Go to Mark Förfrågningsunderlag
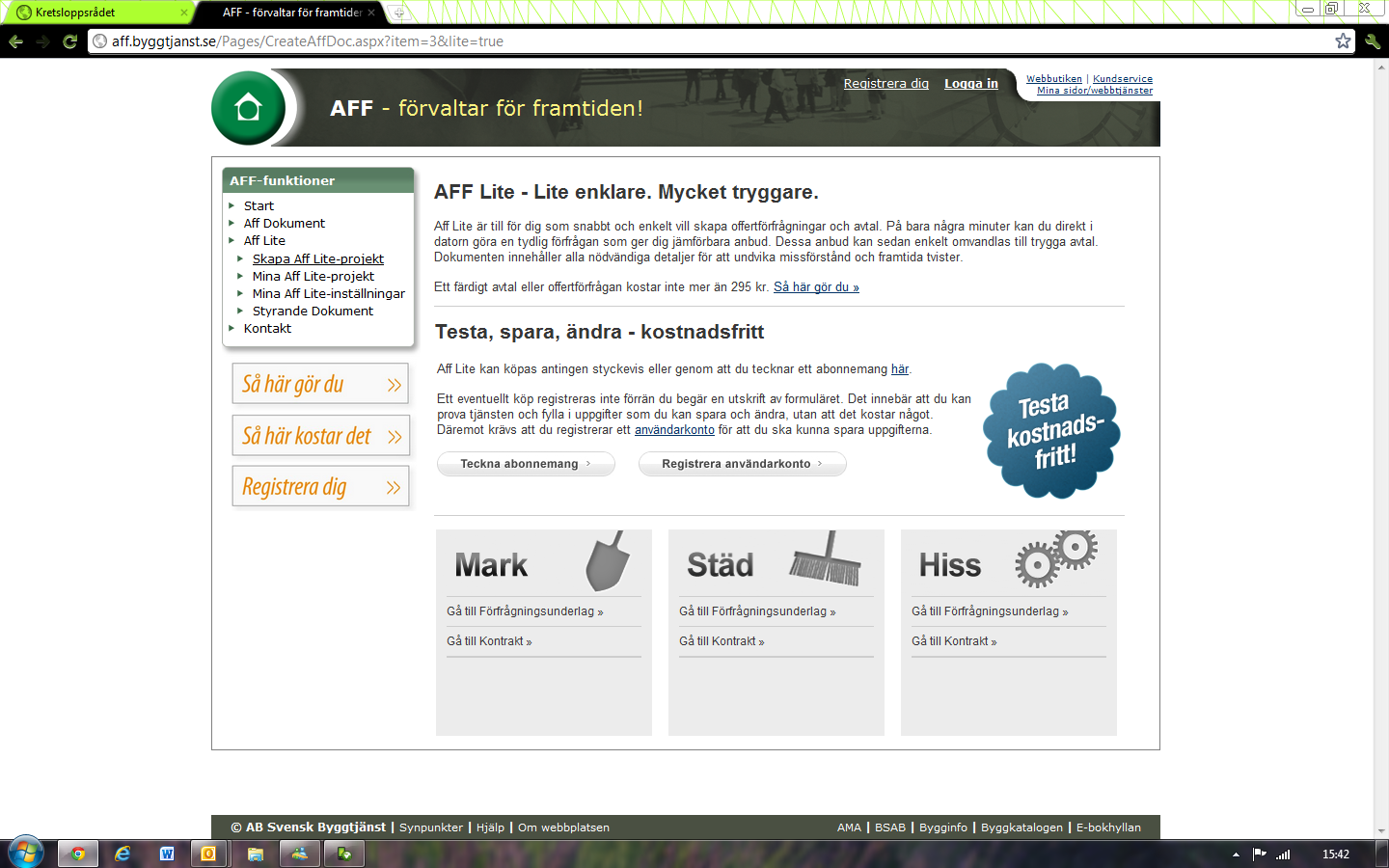Image resolution: width=1389 pixels, height=868 pixels. click(525, 611)
